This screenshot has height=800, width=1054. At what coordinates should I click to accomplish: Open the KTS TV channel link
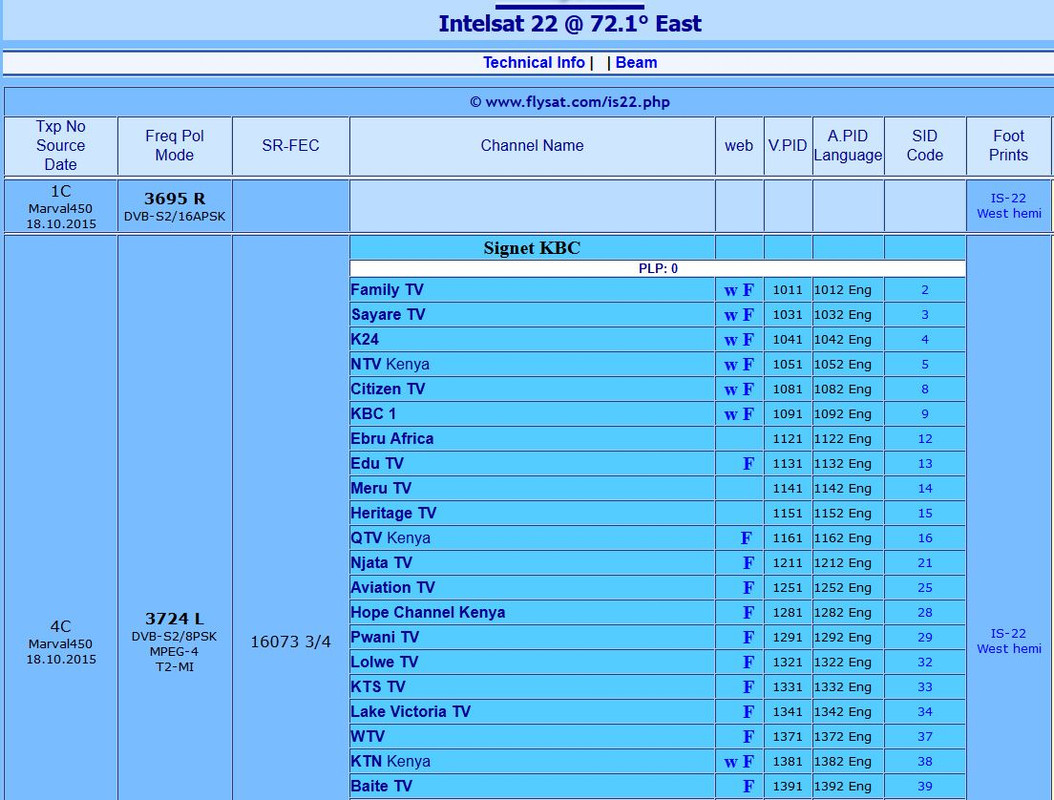(378, 688)
